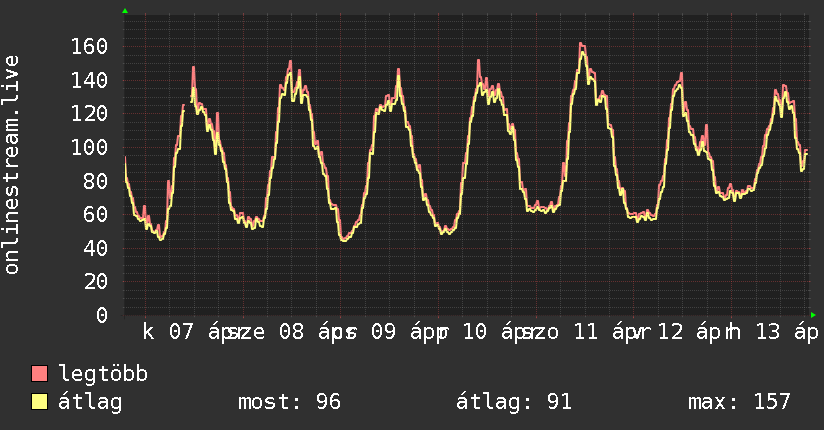Screen dimensions: 824x430
Task: Select the '07' date label on x-axis
Action: click(182, 332)
